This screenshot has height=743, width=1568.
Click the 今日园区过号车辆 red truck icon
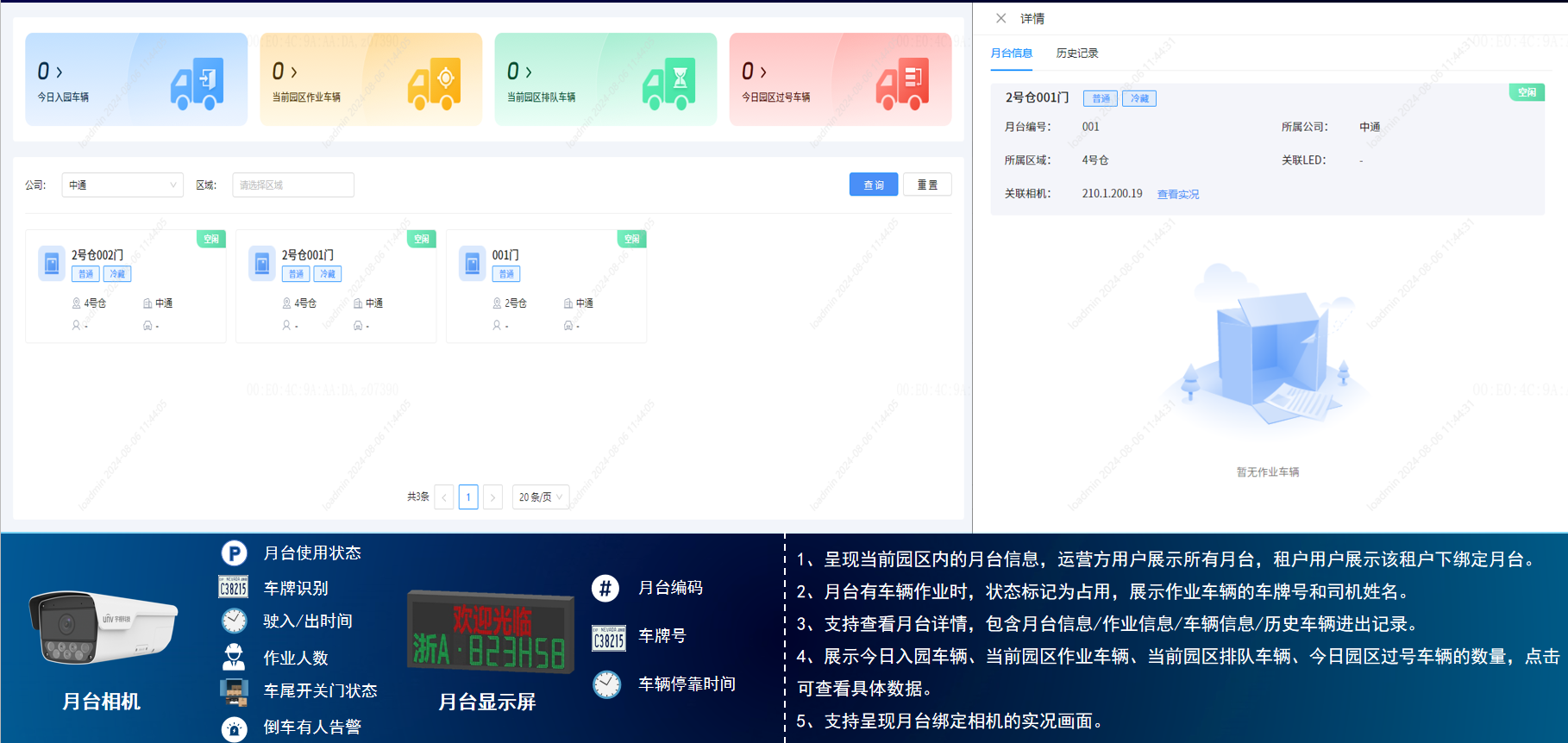coord(903,83)
